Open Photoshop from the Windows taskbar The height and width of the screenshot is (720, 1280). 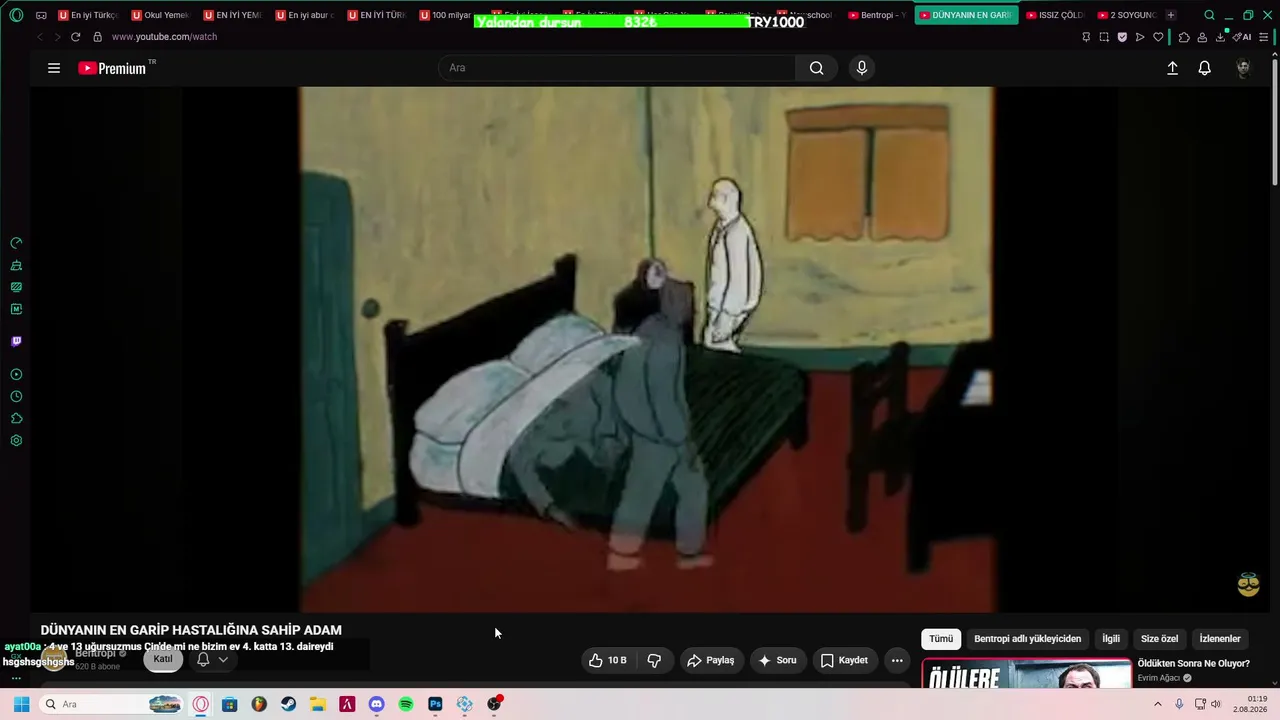(x=435, y=704)
